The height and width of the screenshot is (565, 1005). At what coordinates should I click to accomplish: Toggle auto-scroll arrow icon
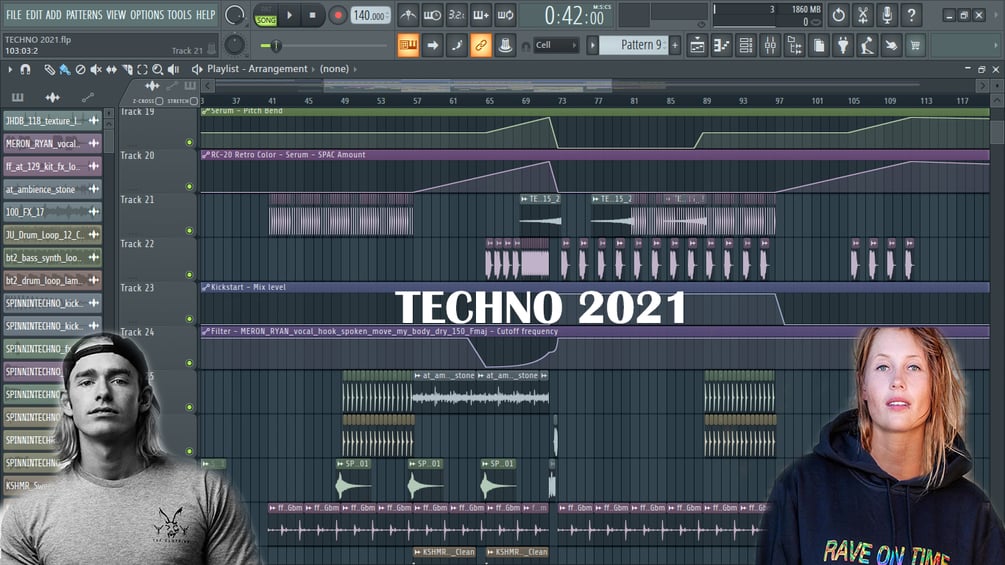[433, 45]
